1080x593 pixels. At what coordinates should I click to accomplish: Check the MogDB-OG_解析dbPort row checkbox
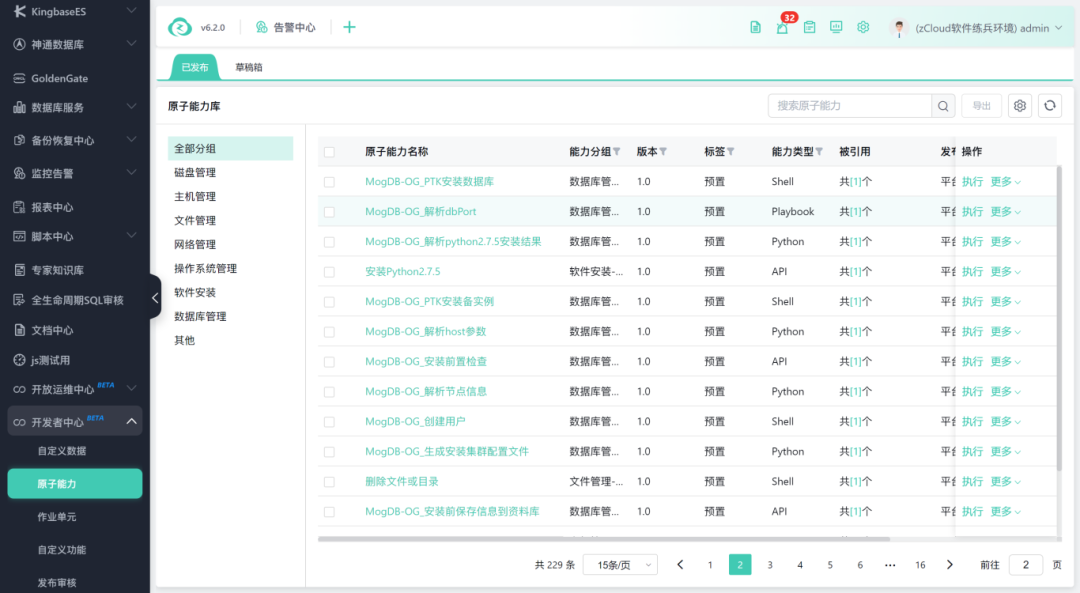point(329,212)
